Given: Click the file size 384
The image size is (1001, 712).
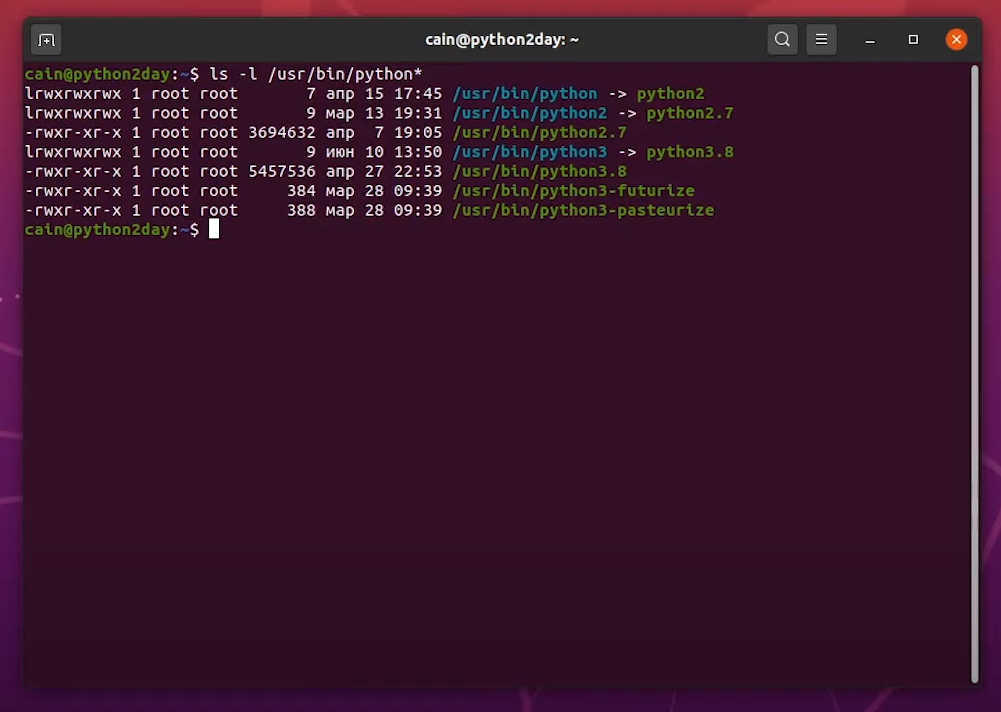Looking at the screenshot, I should pos(301,191).
